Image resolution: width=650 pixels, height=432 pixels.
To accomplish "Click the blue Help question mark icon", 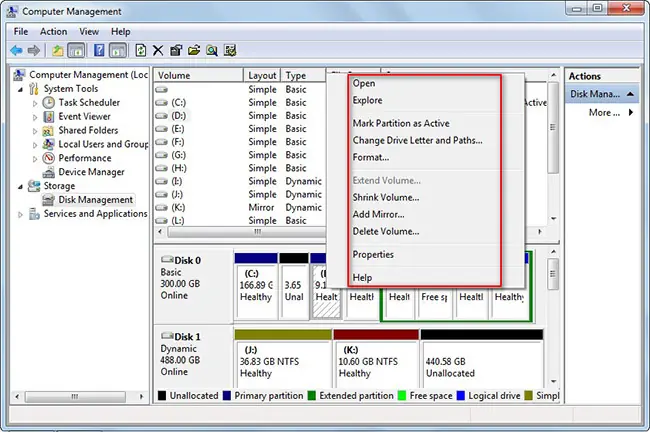I will [99, 50].
